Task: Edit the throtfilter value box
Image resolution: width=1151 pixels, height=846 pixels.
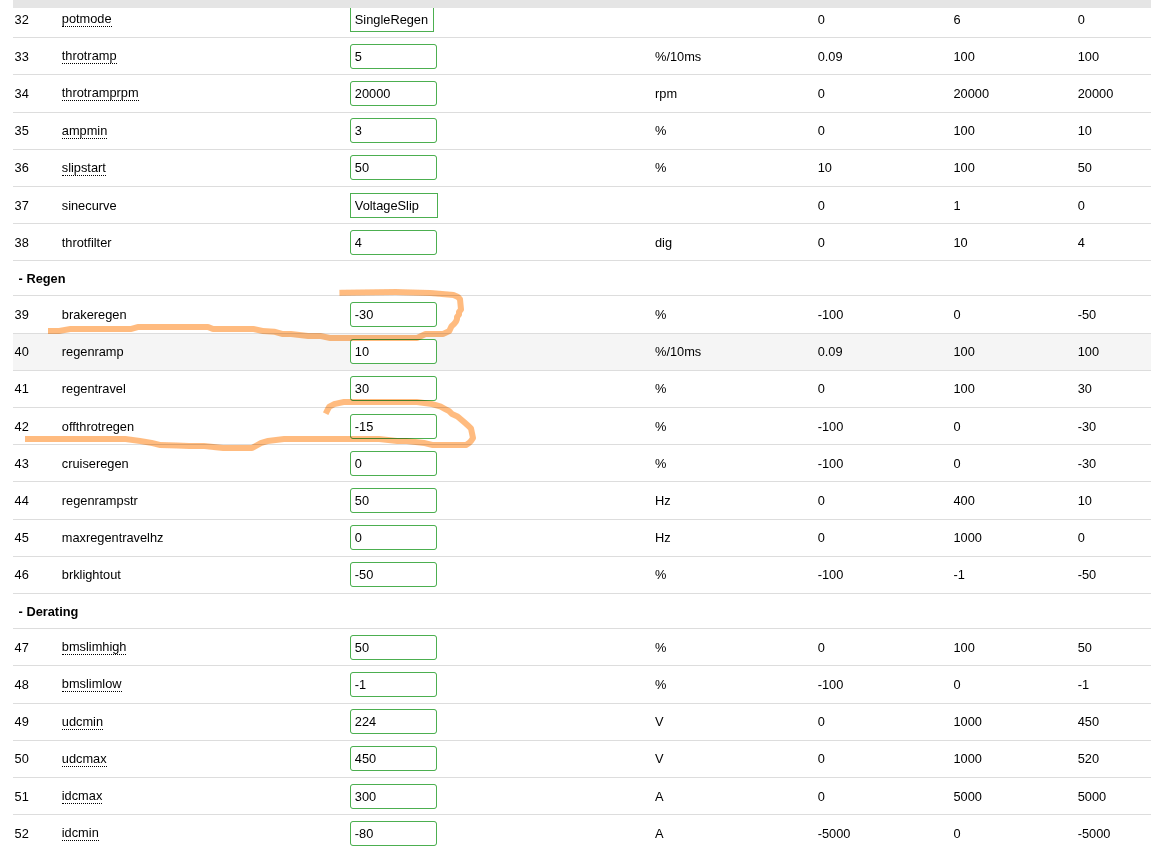Action: 393,242
